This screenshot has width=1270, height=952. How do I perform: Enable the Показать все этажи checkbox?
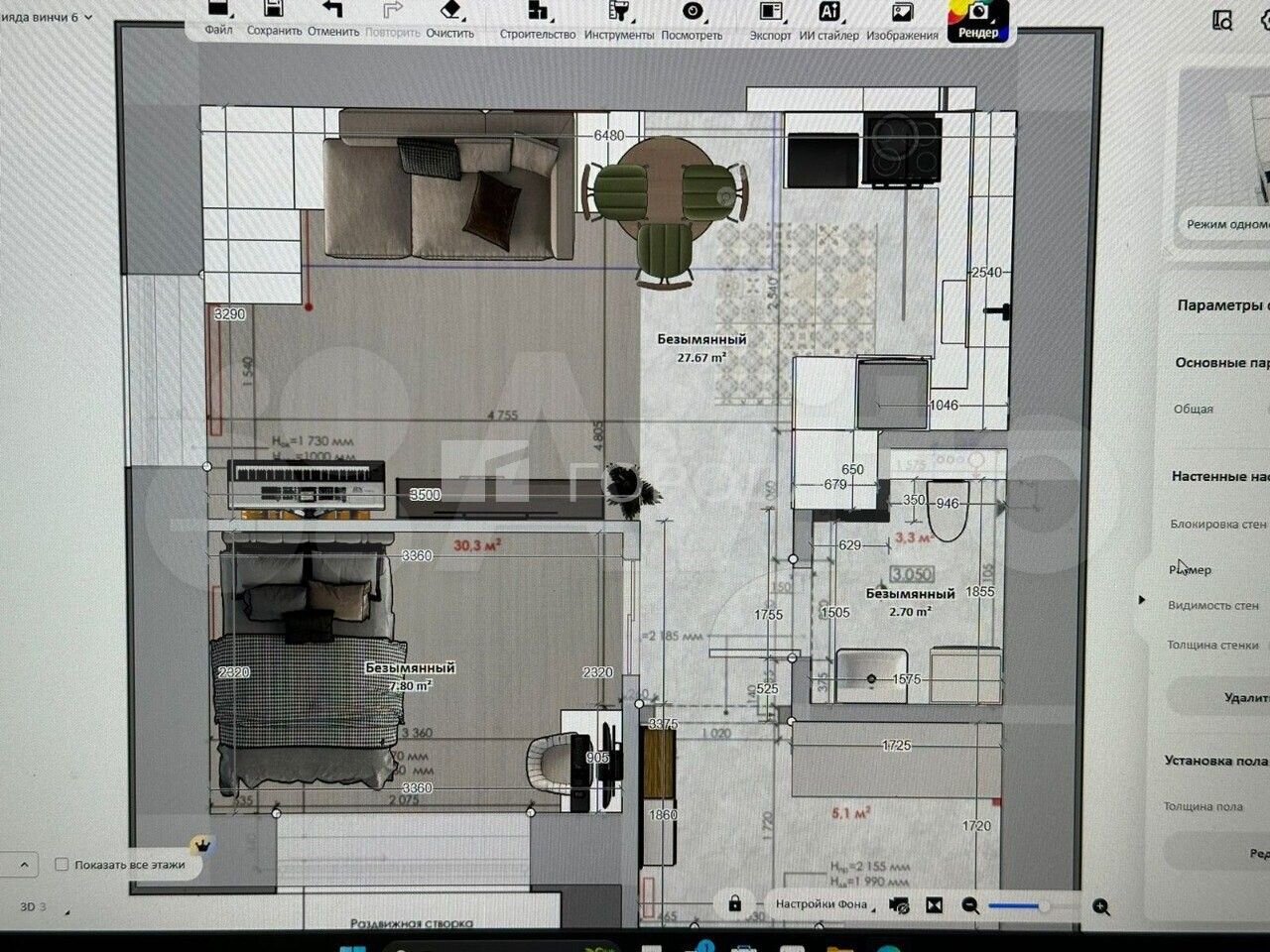62,865
